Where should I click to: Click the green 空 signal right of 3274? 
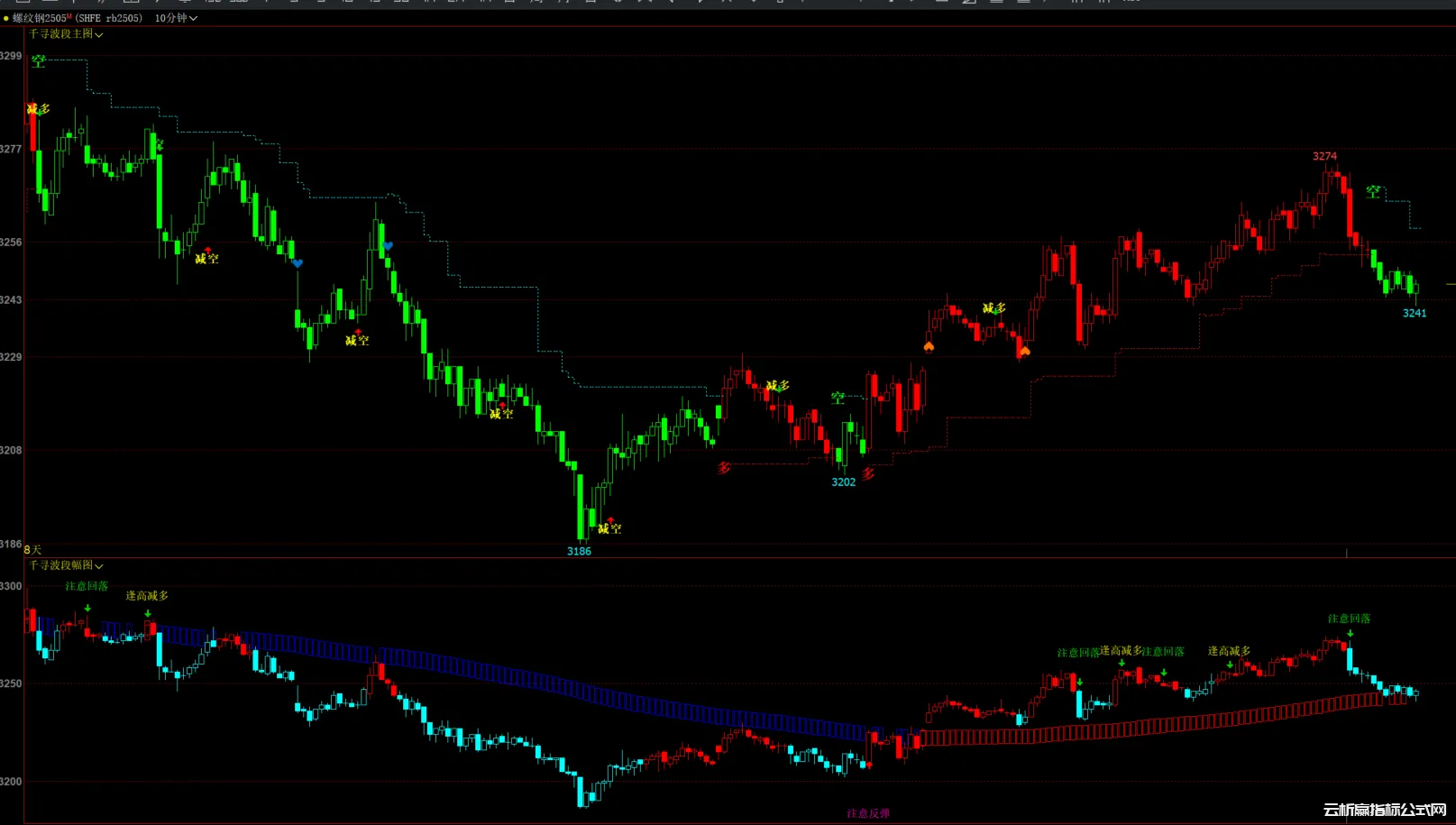click(1373, 192)
